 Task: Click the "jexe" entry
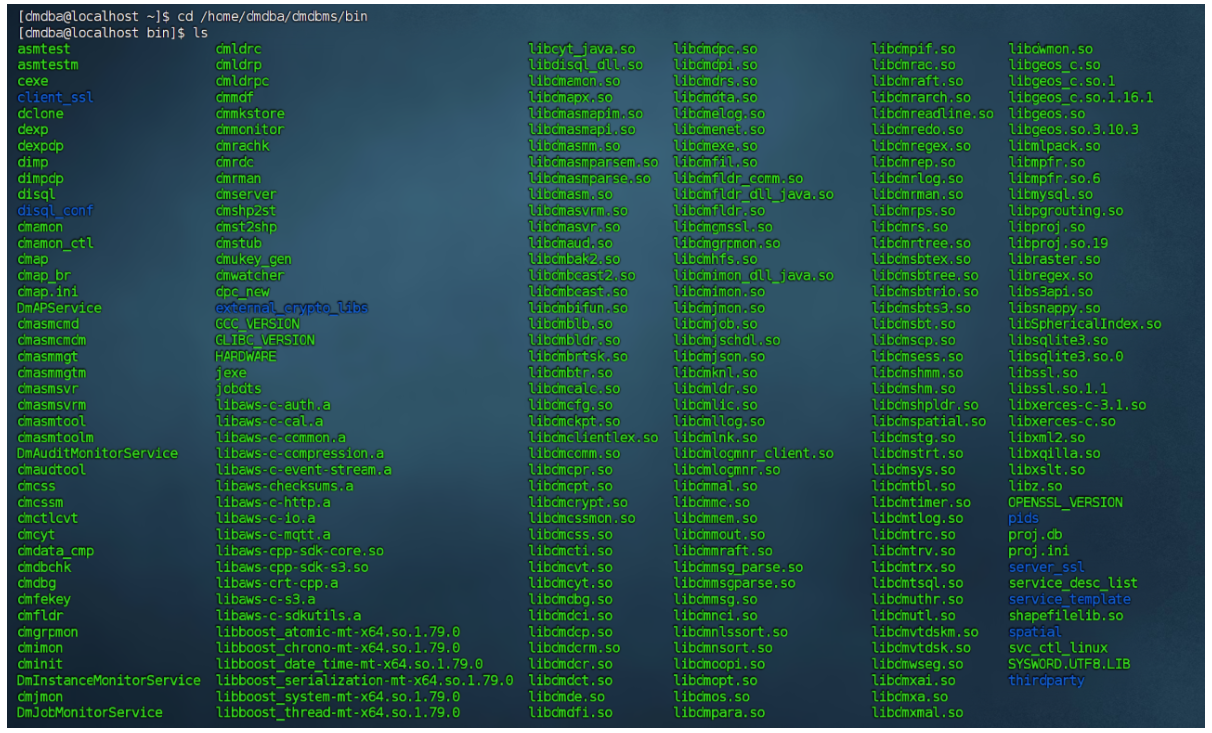231,372
